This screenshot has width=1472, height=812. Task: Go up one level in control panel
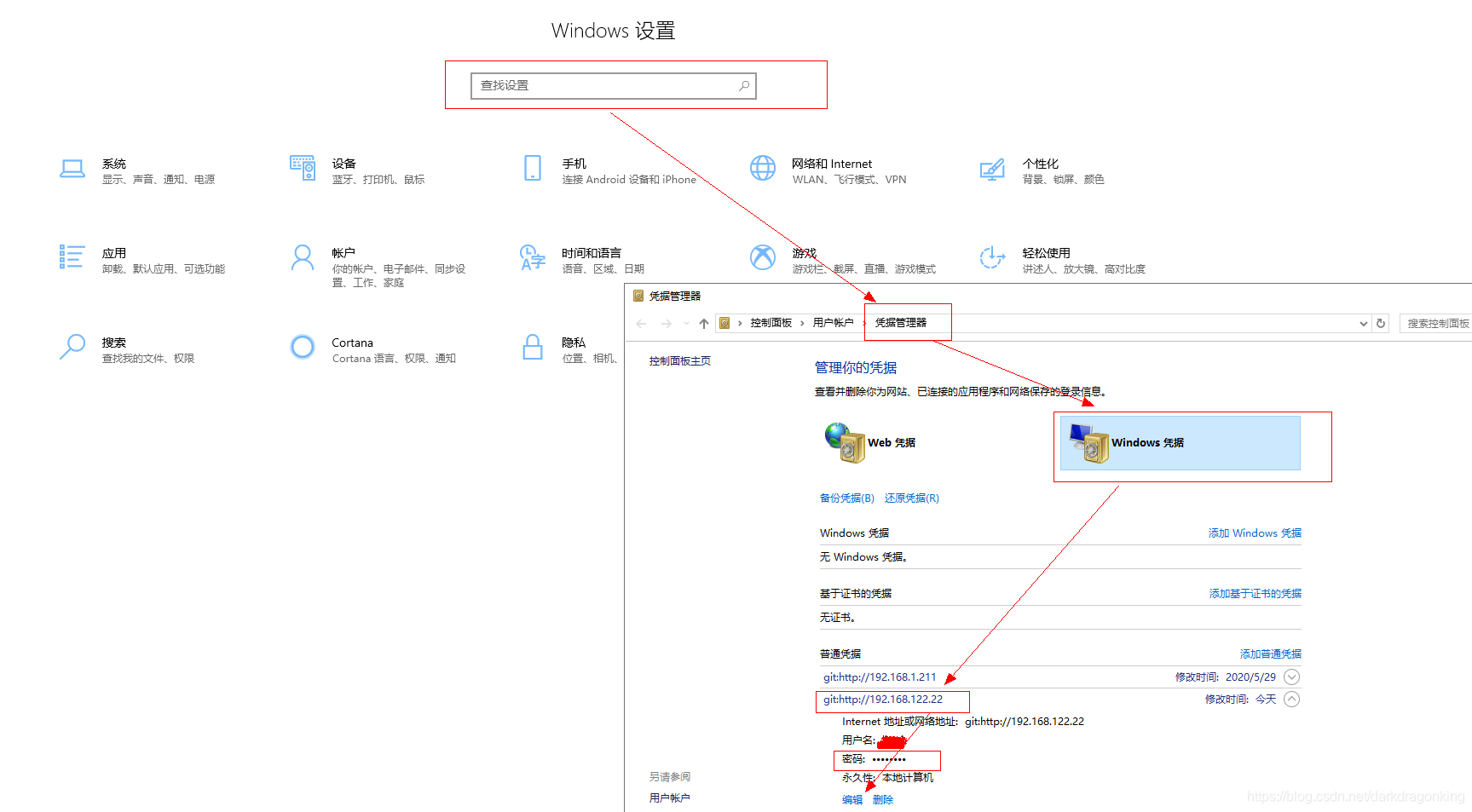(x=704, y=324)
